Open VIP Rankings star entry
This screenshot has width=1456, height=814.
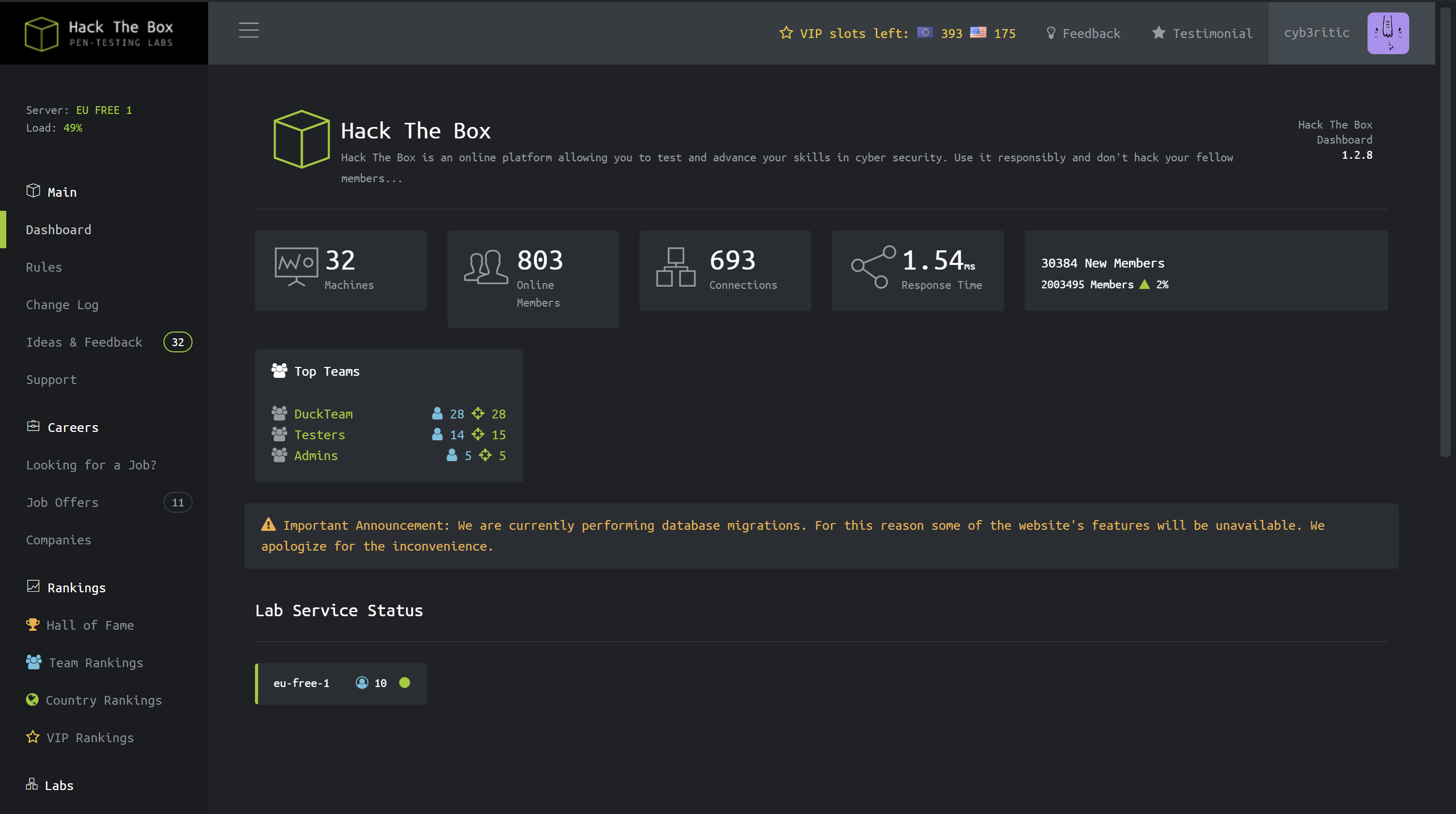[80, 737]
